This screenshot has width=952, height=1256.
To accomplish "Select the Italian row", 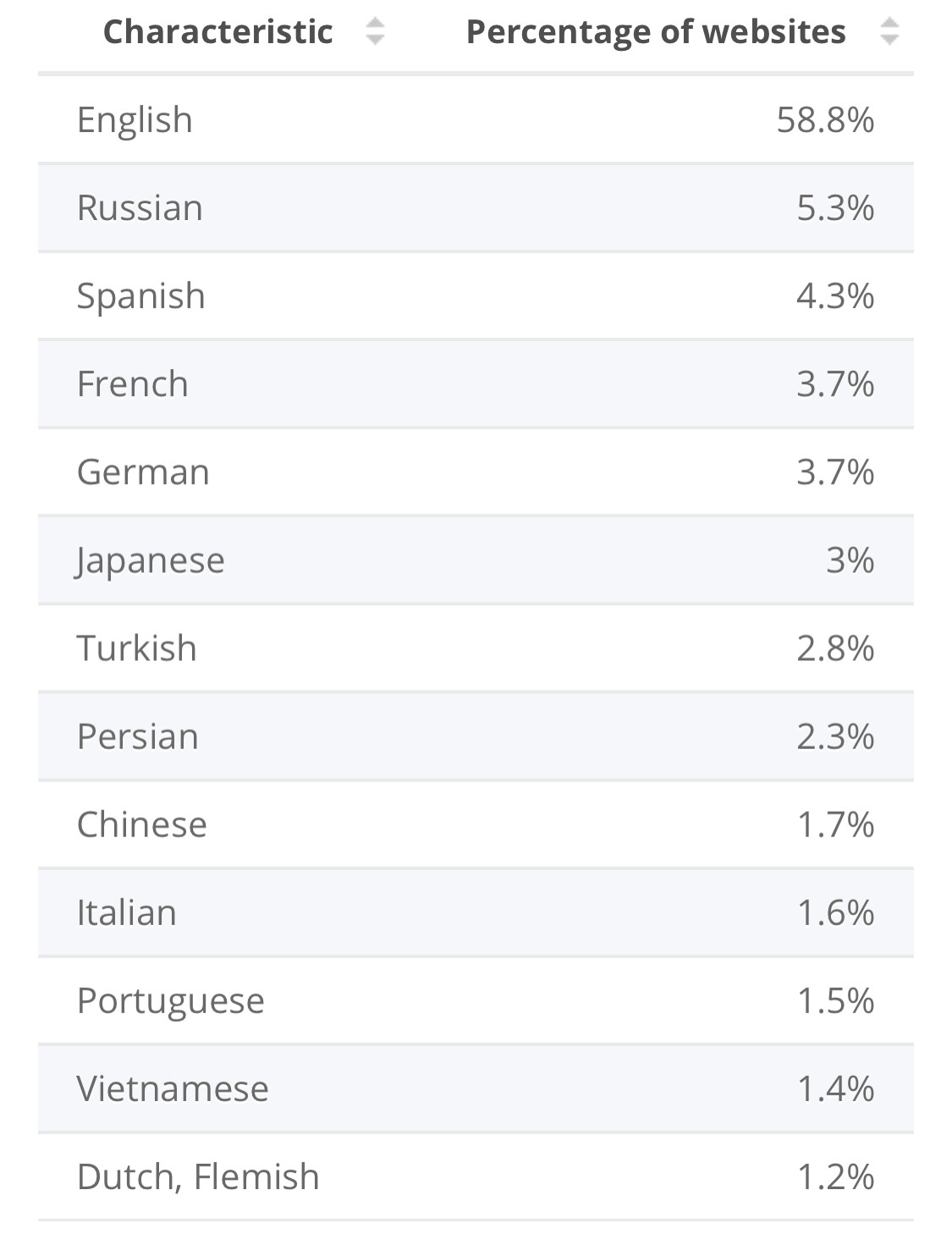I will pyautogui.click(x=476, y=912).
